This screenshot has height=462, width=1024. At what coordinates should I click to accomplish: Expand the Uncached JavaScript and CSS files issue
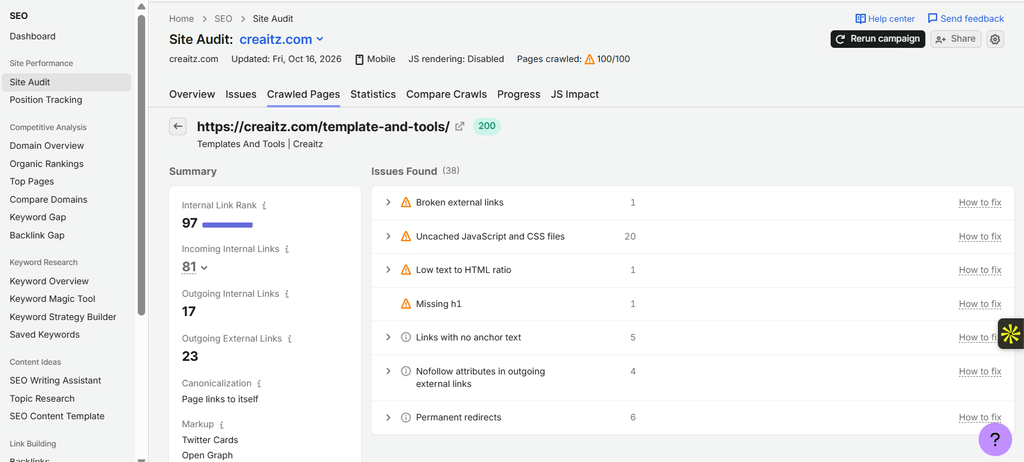coord(388,237)
